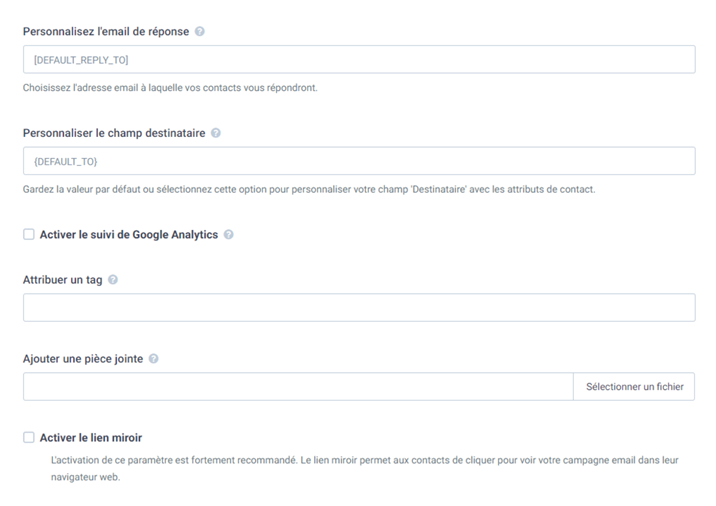Click the "Attribuer un tag" label
Image resolution: width=716 pixels, height=506 pixels.
(63, 280)
